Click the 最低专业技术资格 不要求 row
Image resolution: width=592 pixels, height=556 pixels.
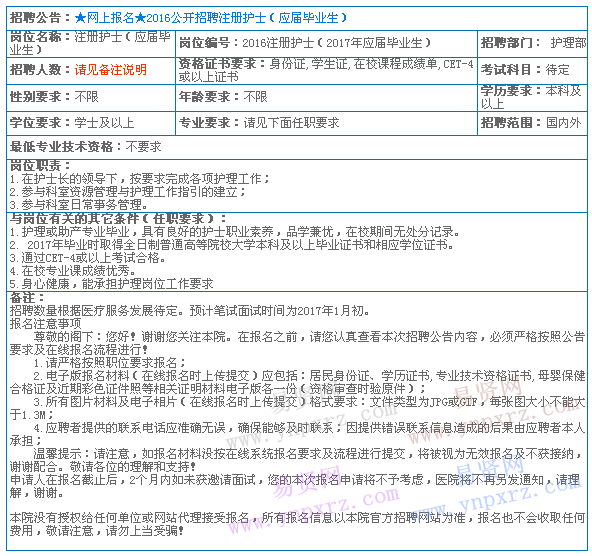click(x=297, y=147)
